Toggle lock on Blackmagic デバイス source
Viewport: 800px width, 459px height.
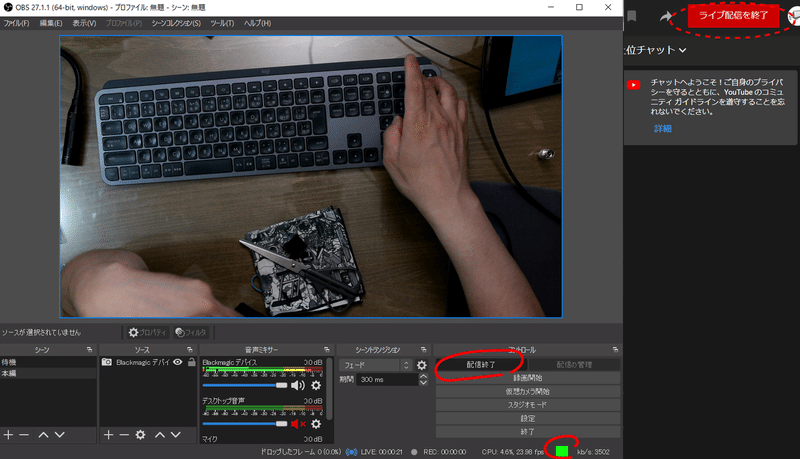click(x=192, y=362)
